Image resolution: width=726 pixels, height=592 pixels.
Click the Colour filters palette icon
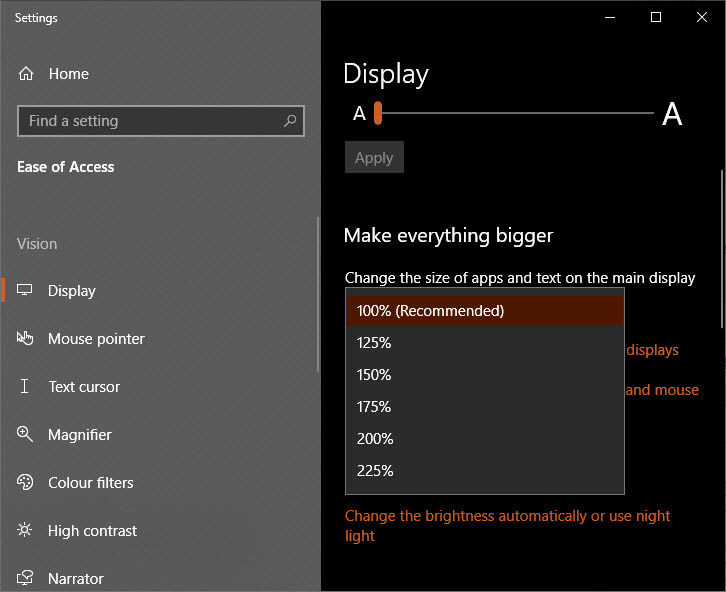click(x=25, y=482)
